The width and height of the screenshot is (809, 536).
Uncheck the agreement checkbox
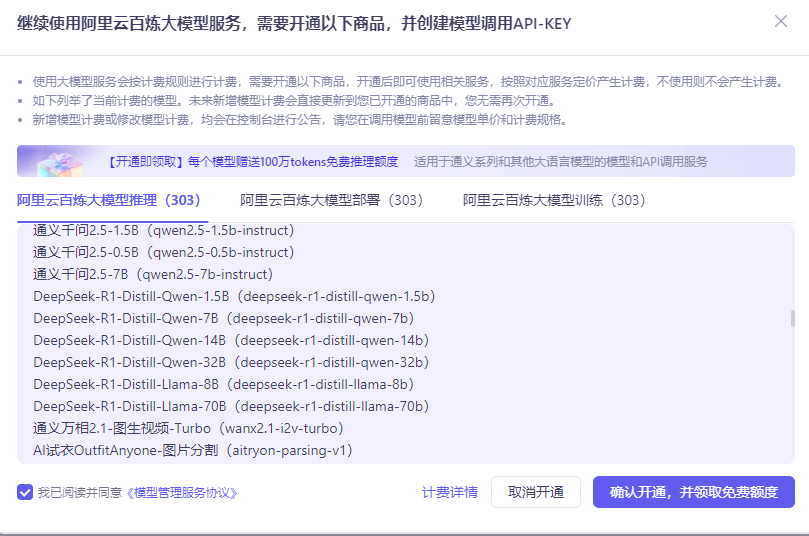click(x=25, y=492)
